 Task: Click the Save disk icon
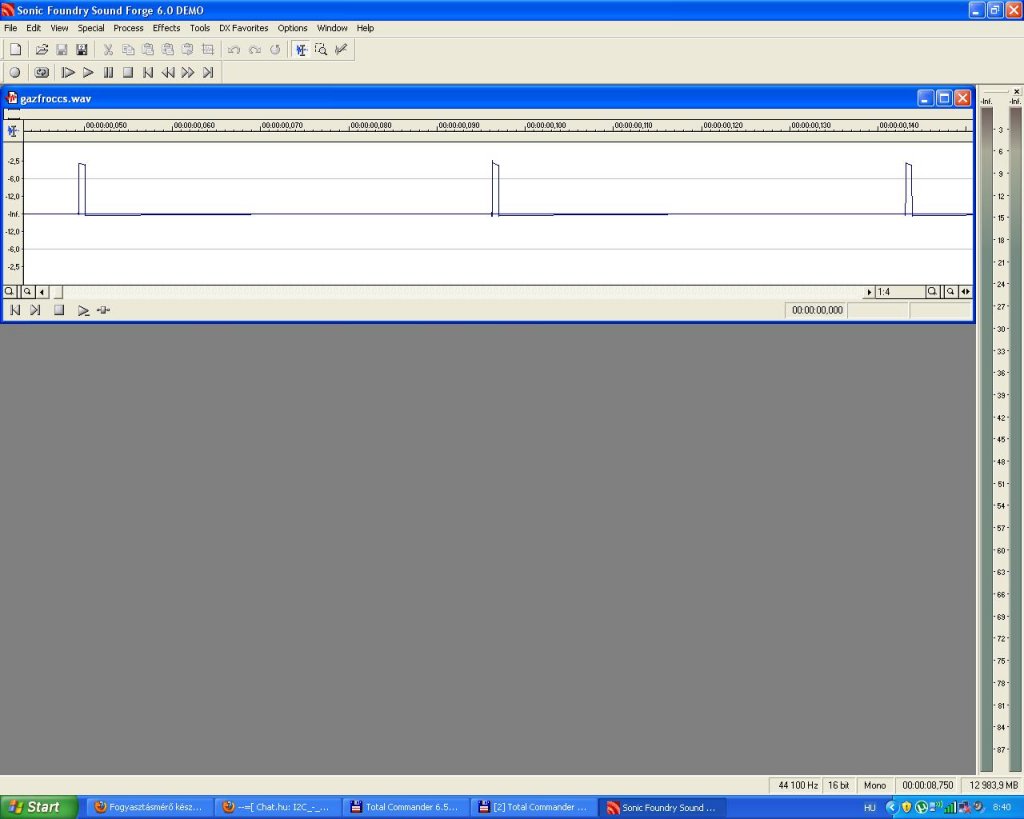point(62,50)
